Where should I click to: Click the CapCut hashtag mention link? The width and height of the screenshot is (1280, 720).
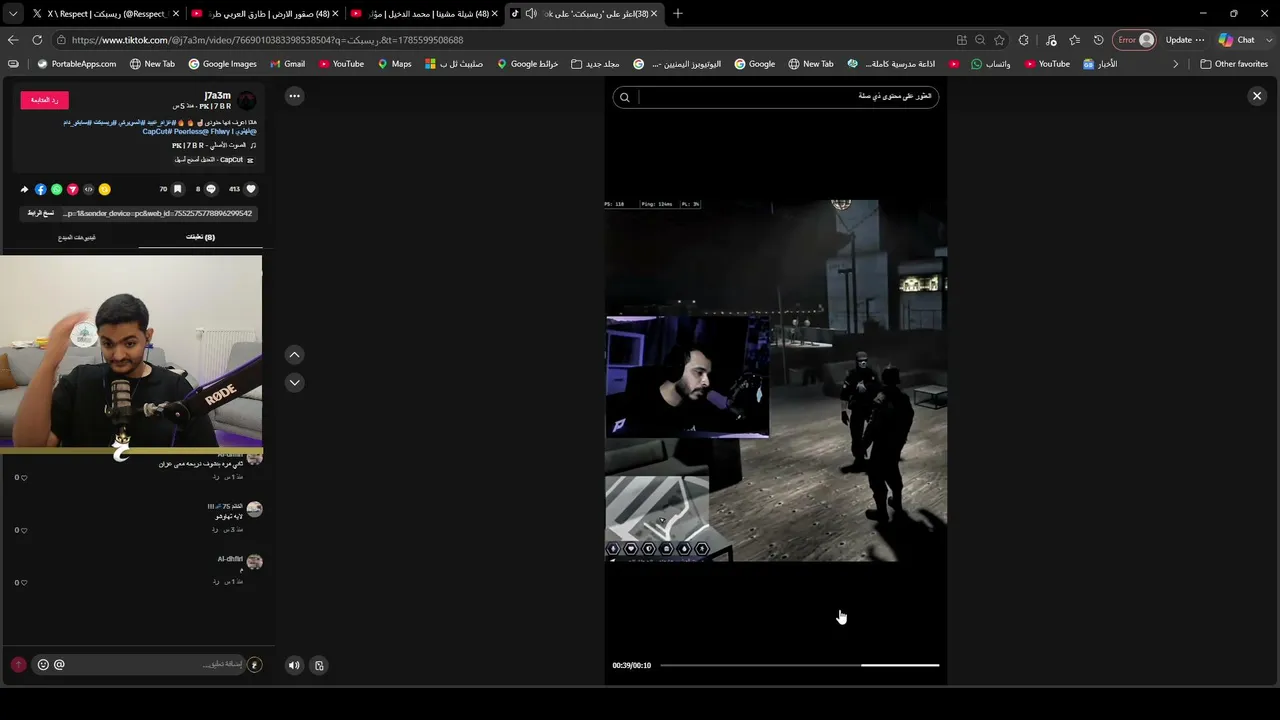[x=156, y=132]
